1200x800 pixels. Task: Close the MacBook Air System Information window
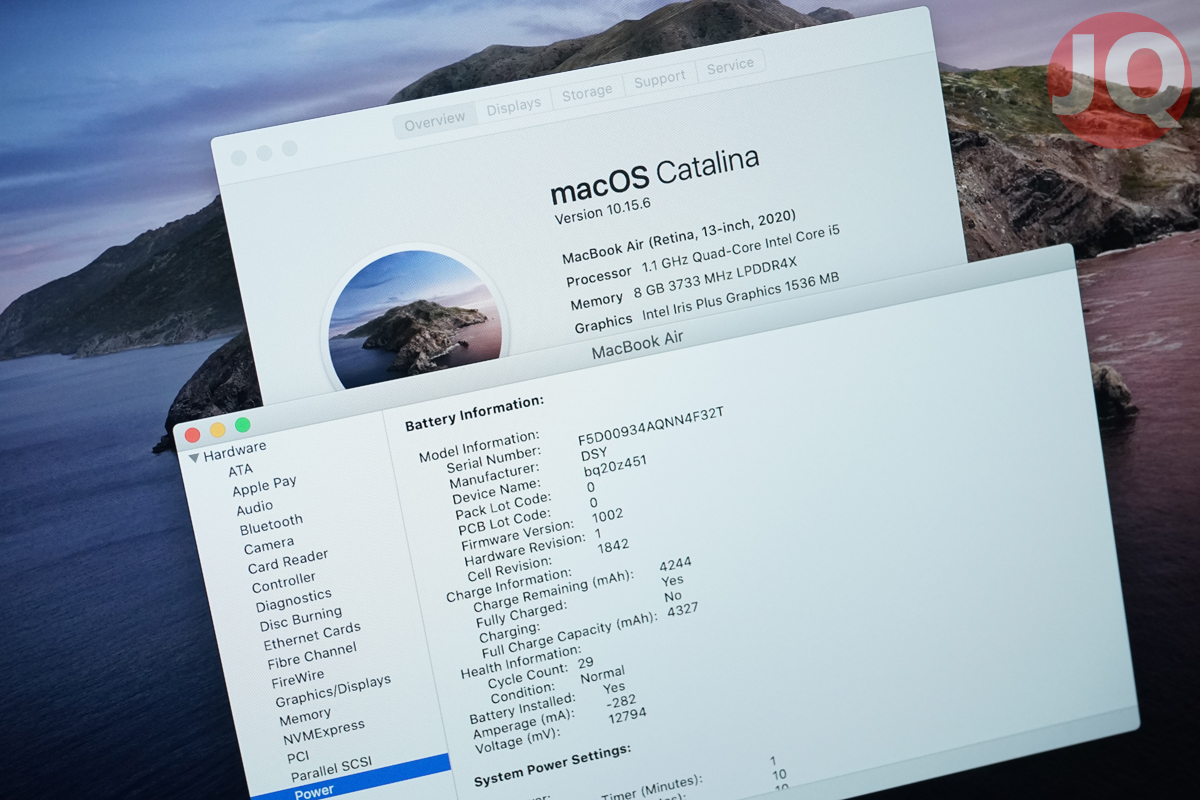click(x=192, y=435)
